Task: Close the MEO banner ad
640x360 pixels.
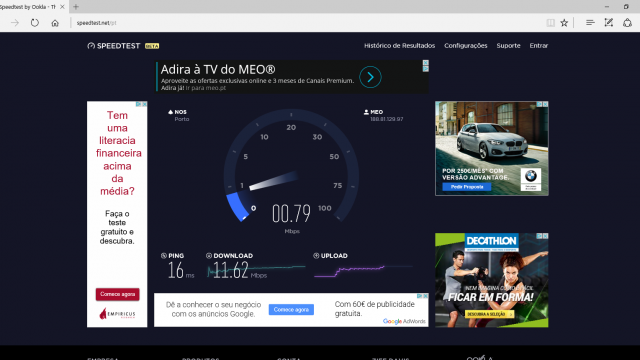Action: click(x=426, y=62)
